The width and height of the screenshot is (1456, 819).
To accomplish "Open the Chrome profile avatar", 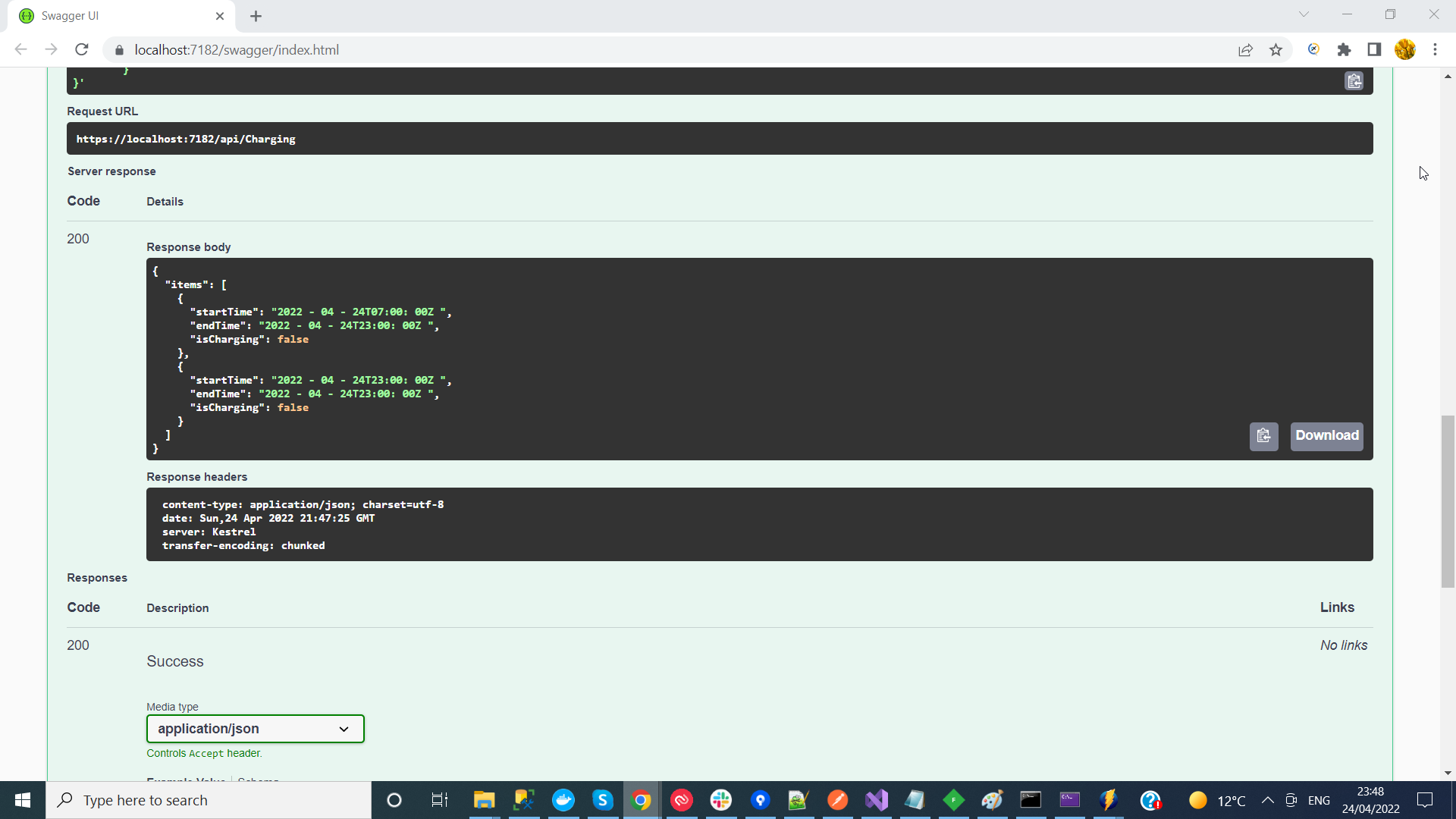I will point(1405,50).
